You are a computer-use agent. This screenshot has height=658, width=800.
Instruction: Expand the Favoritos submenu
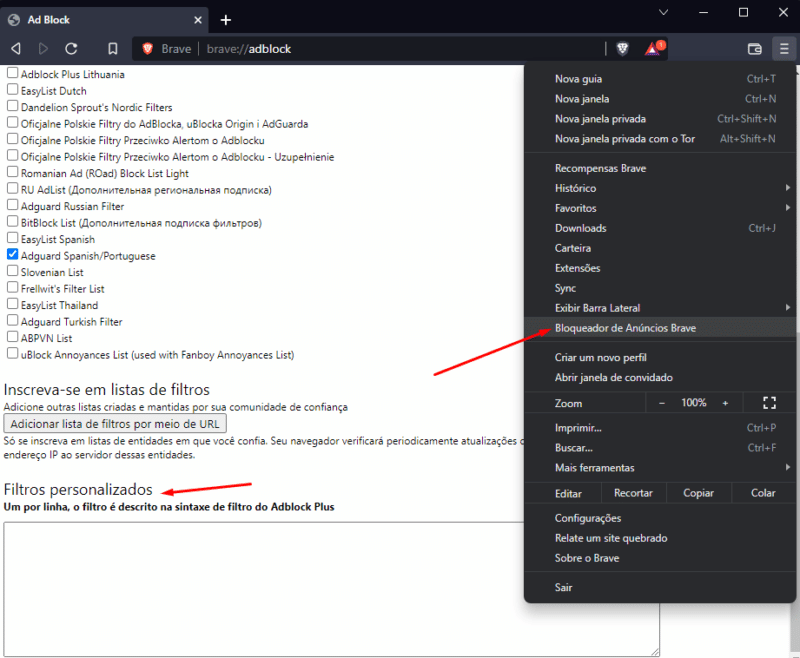pyautogui.click(x=660, y=208)
